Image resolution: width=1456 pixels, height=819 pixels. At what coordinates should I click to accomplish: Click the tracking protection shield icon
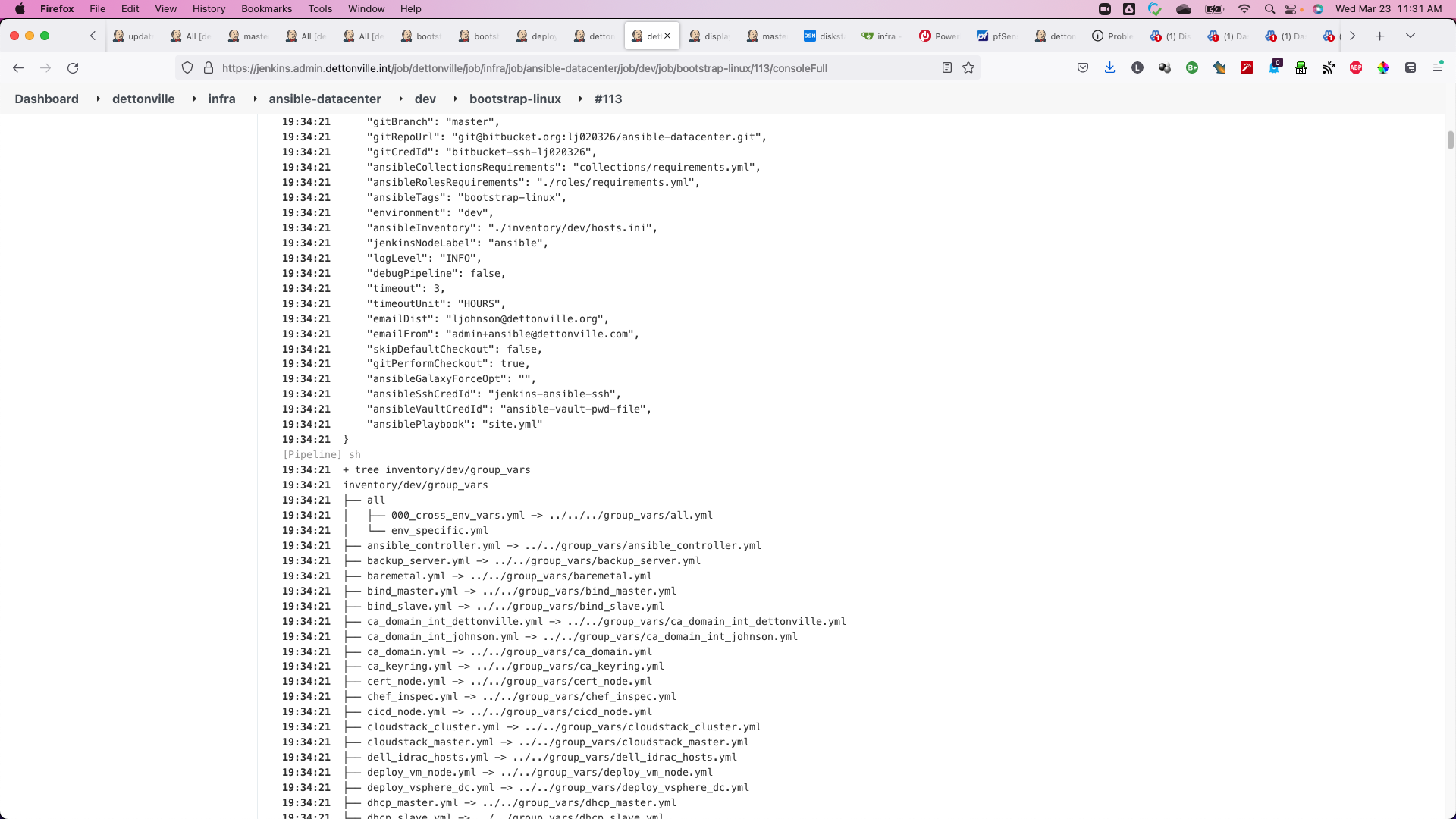[x=187, y=68]
